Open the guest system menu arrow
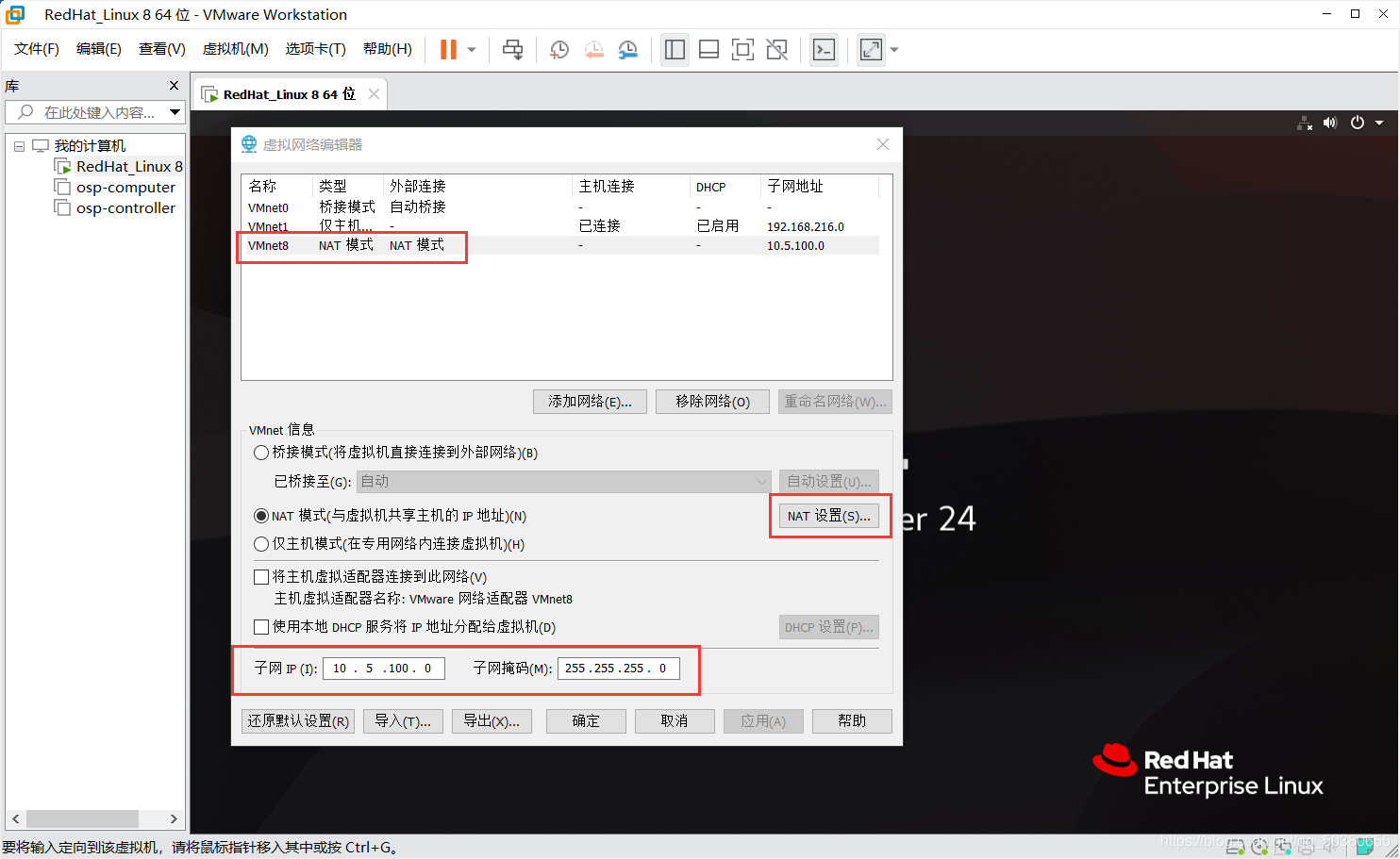 (1379, 123)
